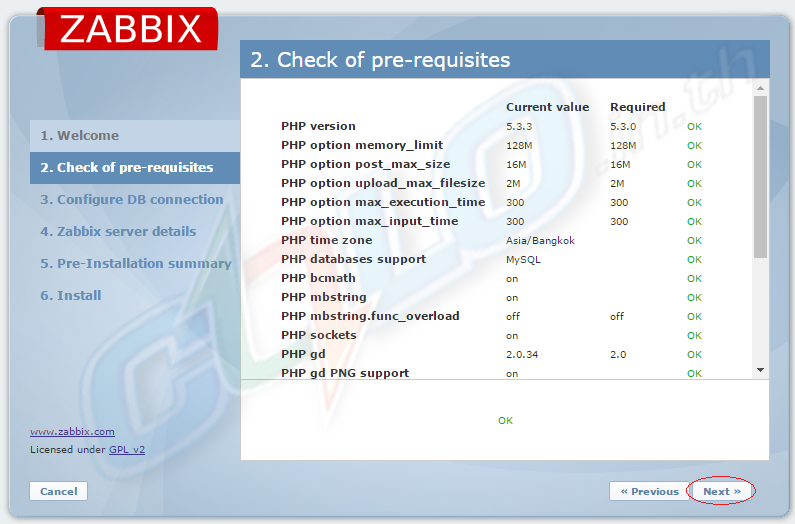This screenshot has width=795, height=524.
Task: Open the www.zabbix.com link
Action: pyautogui.click(x=72, y=432)
